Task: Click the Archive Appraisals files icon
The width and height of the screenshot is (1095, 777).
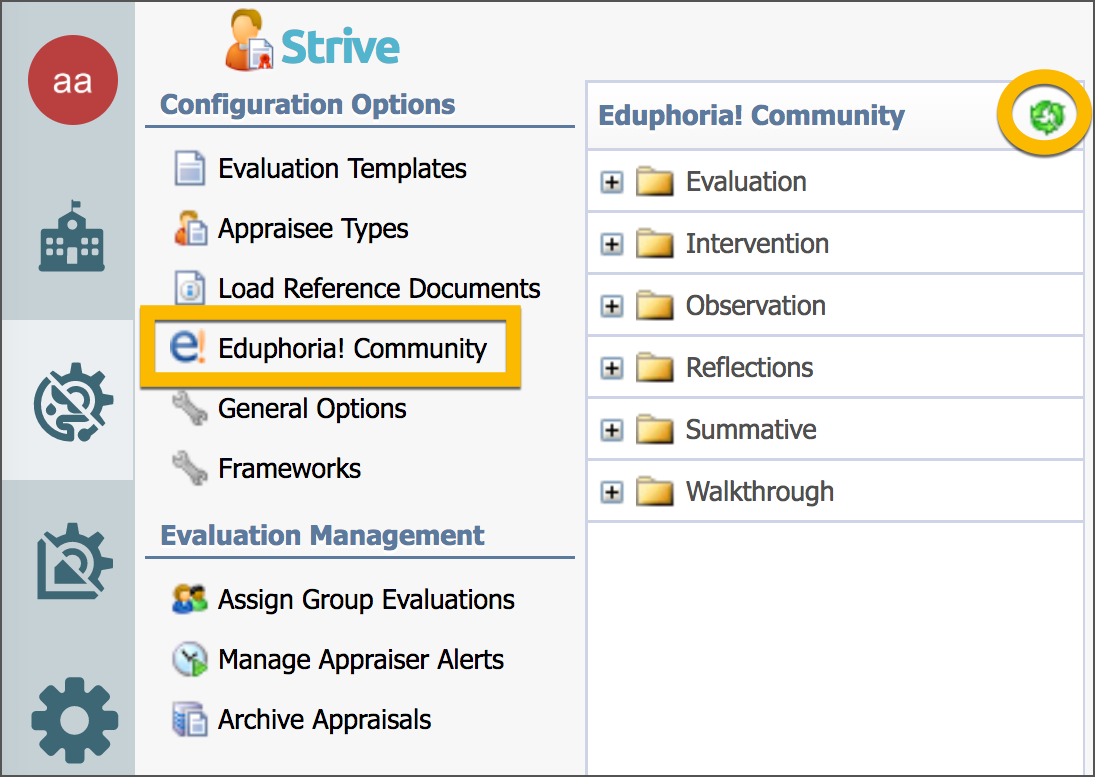Action: [x=190, y=720]
